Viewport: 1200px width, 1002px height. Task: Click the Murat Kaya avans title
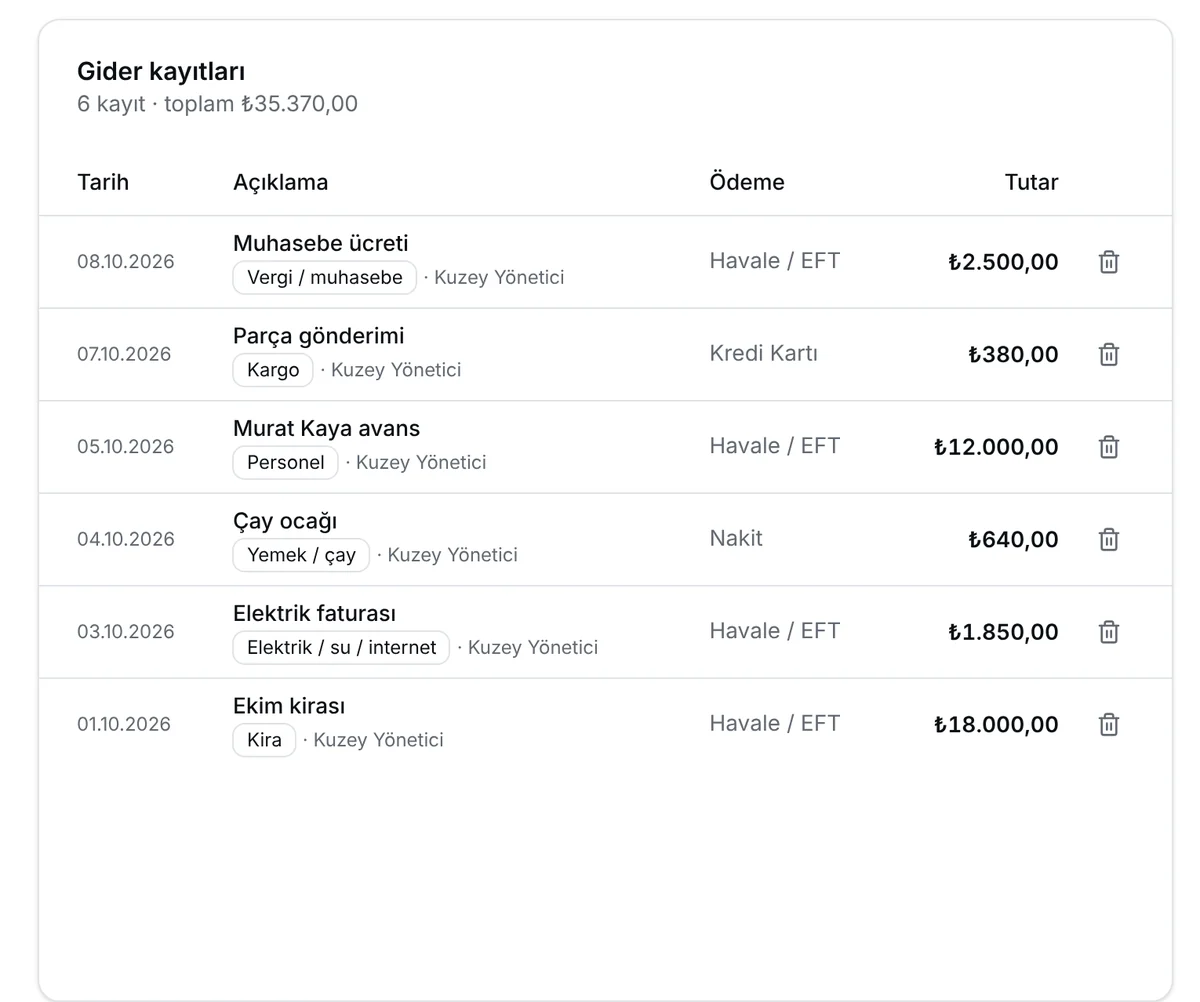(326, 428)
